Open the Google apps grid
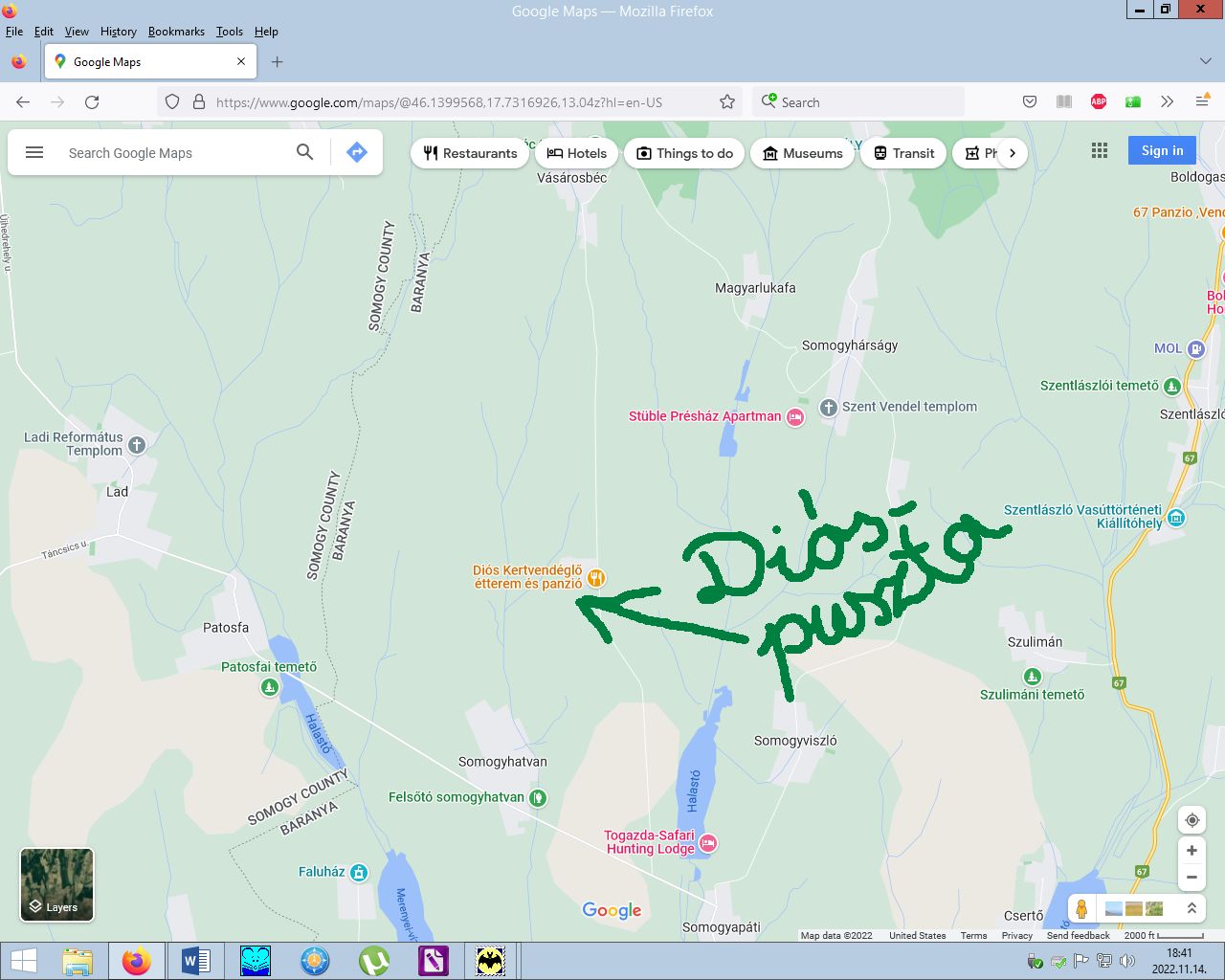This screenshot has height=980, width=1225. [x=1100, y=150]
